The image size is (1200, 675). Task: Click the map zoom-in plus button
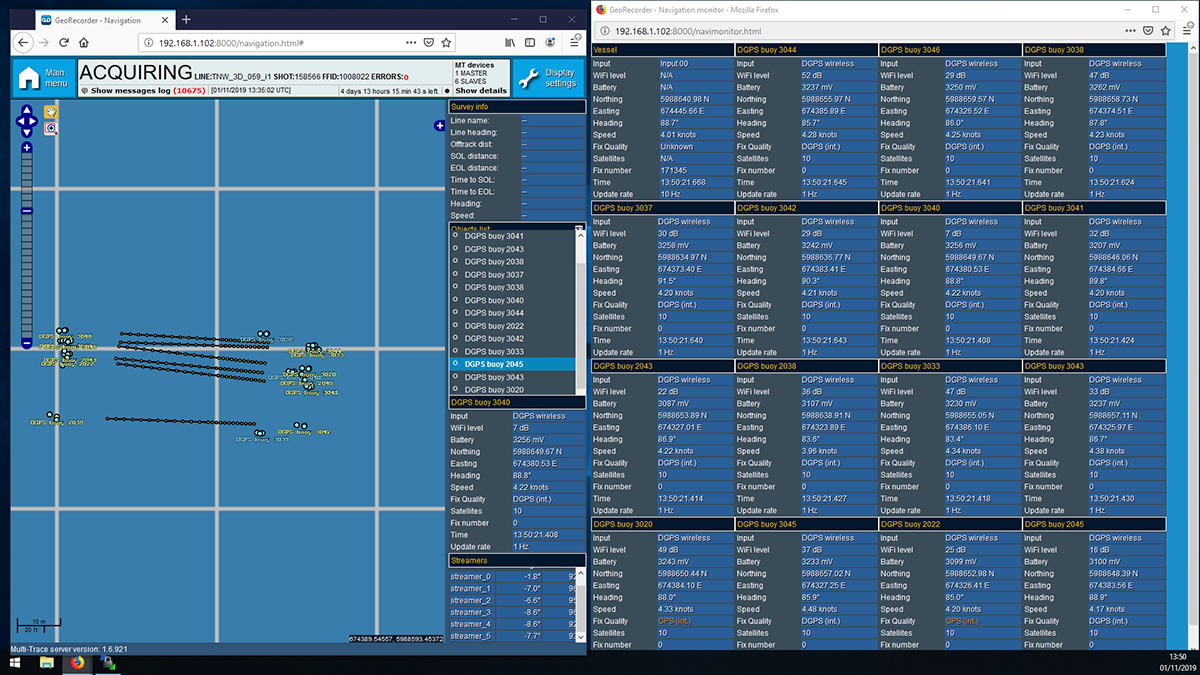(x=27, y=148)
